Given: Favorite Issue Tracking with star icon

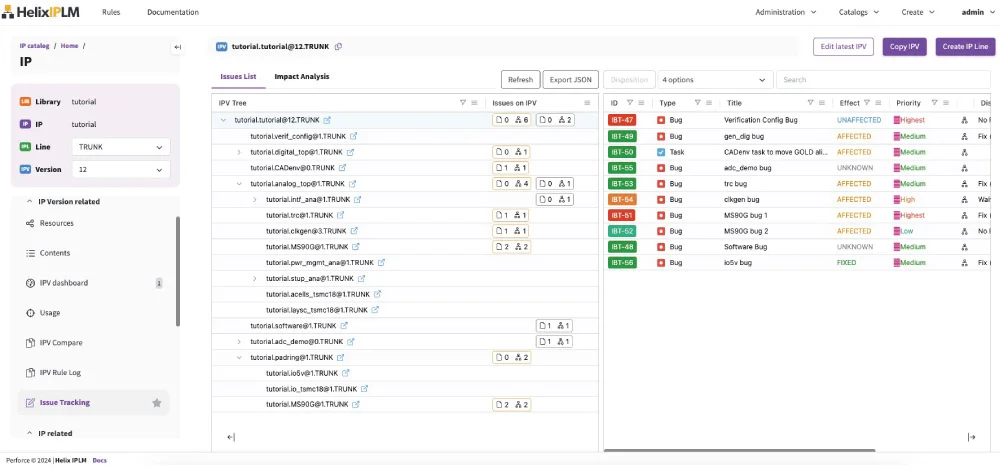Looking at the screenshot, I should pyautogui.click(x=157, y=402).
